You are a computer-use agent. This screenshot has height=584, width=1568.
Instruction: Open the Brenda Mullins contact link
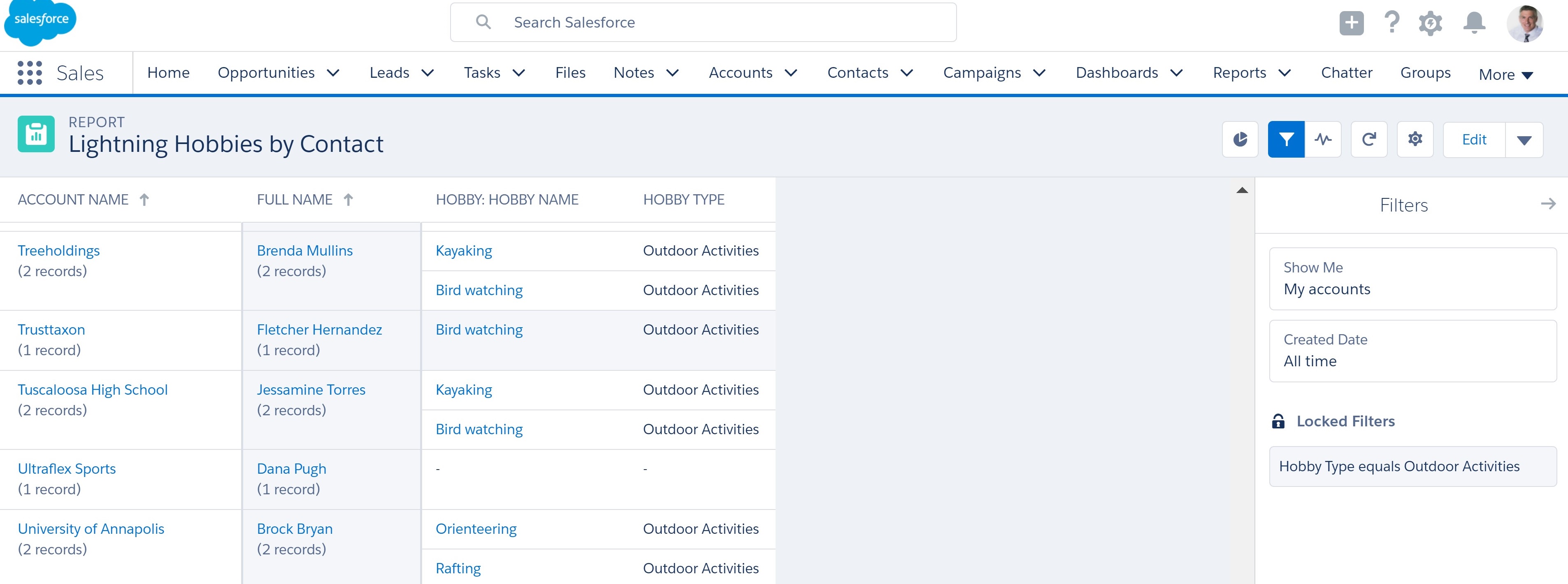pyautogui.click(x=304, y=250)
